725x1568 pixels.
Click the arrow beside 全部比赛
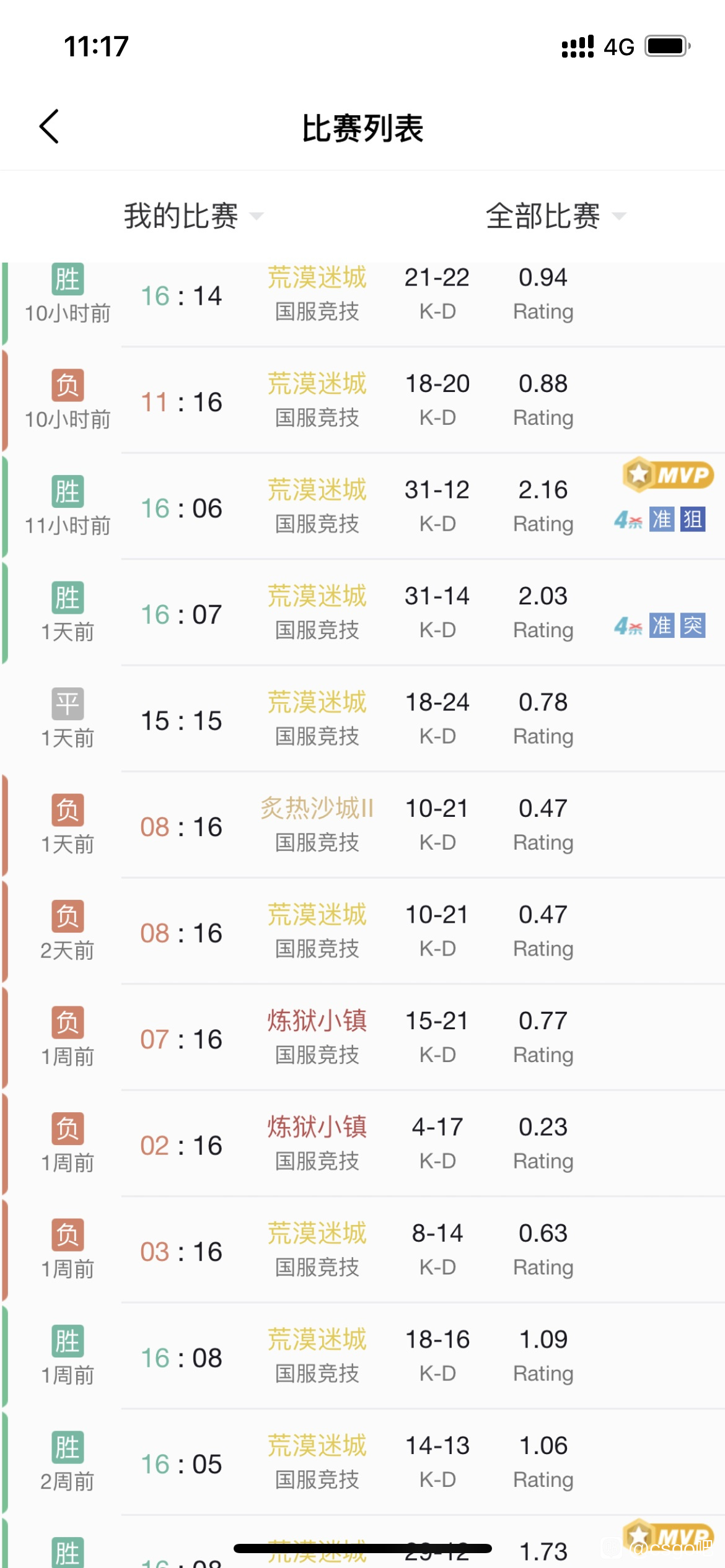[x=618, y=216]
